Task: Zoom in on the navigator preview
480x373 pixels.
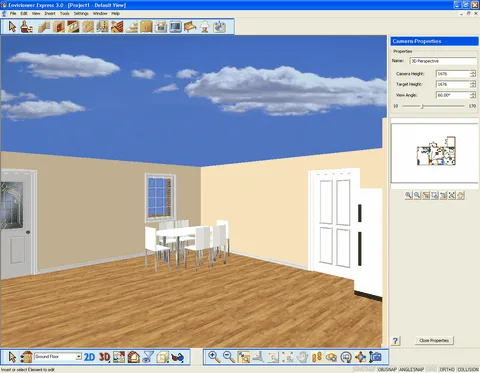Action: [409, 195]
